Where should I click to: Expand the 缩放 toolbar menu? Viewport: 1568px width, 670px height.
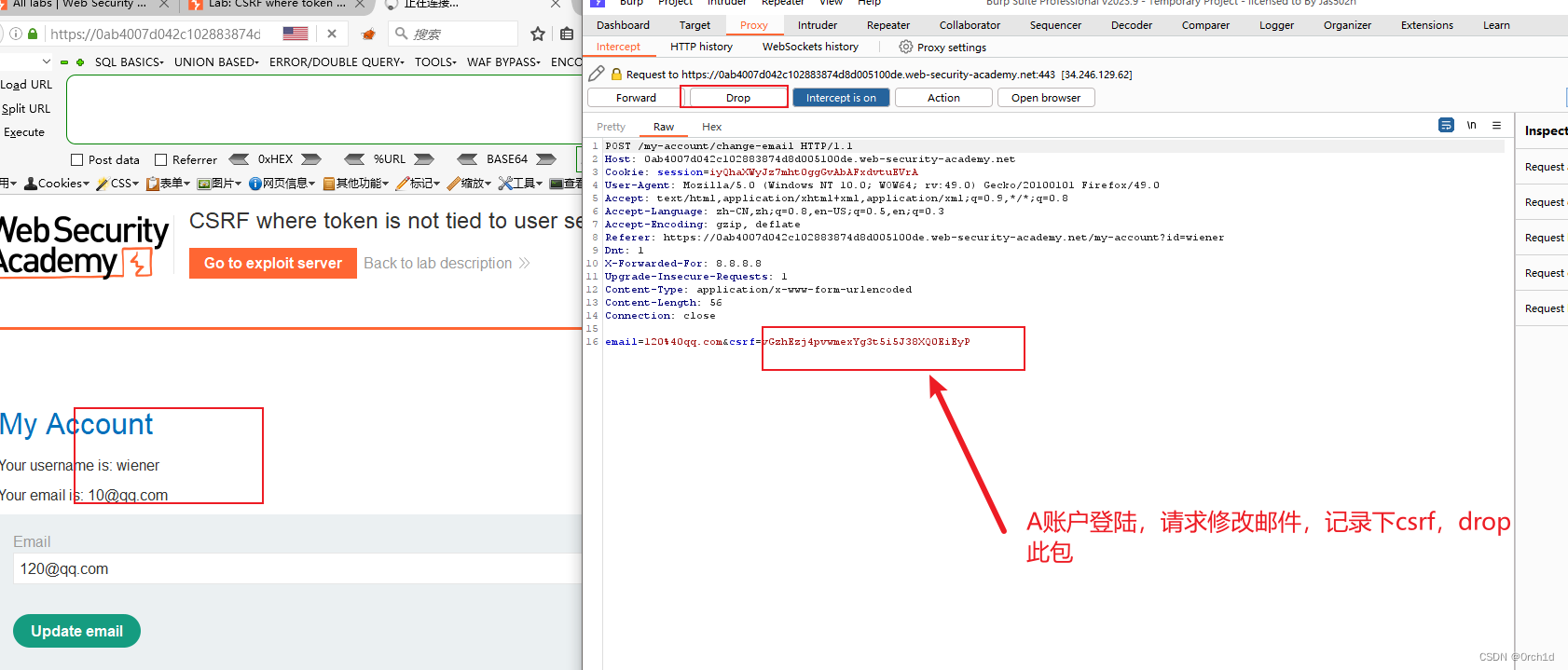(470, 184)
